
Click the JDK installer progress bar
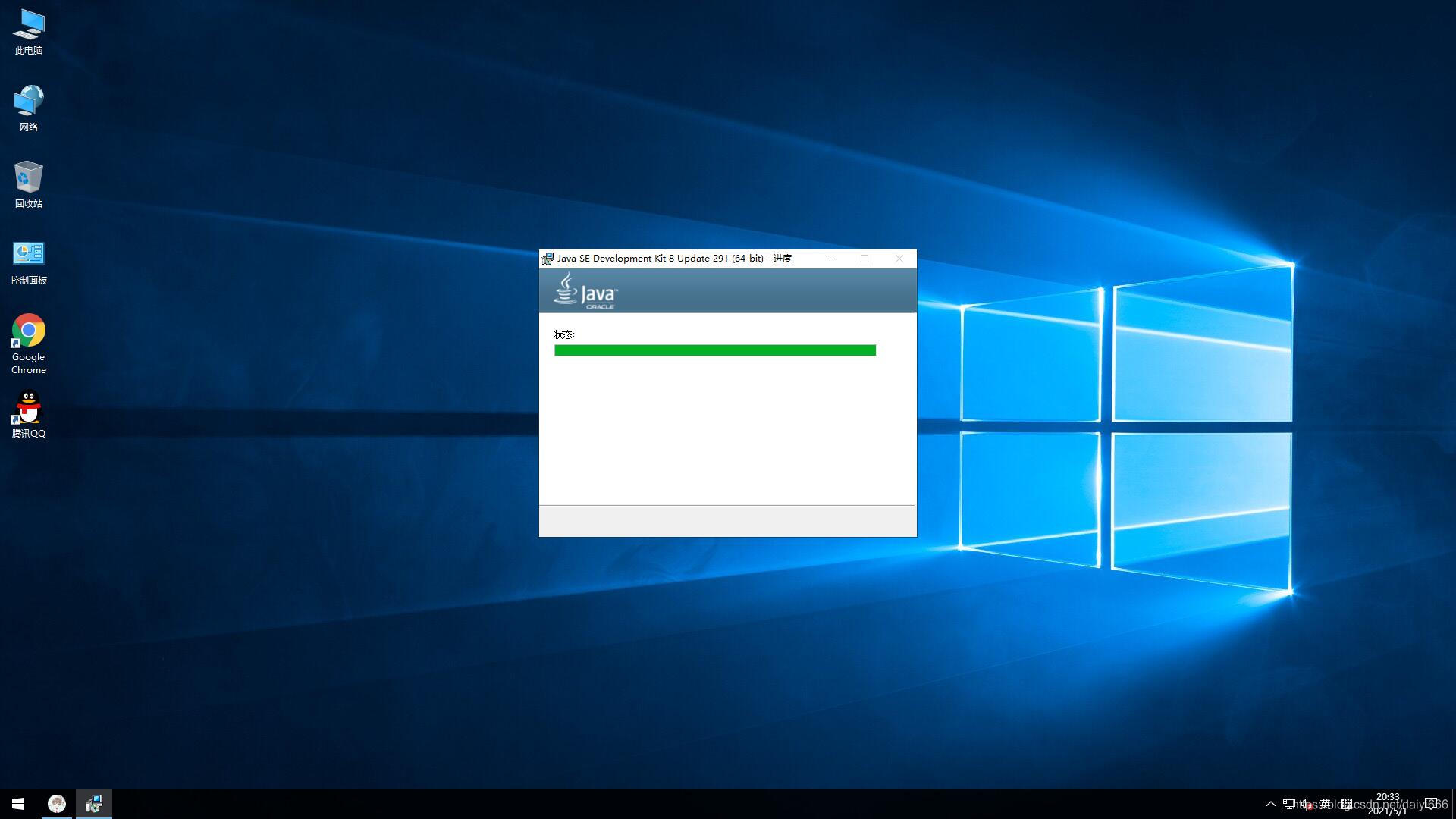point(716,350)
